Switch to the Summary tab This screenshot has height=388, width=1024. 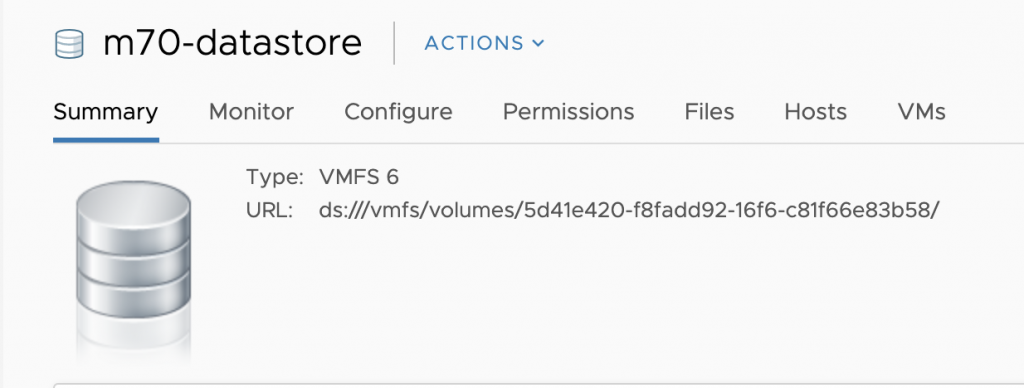[106, 112]
